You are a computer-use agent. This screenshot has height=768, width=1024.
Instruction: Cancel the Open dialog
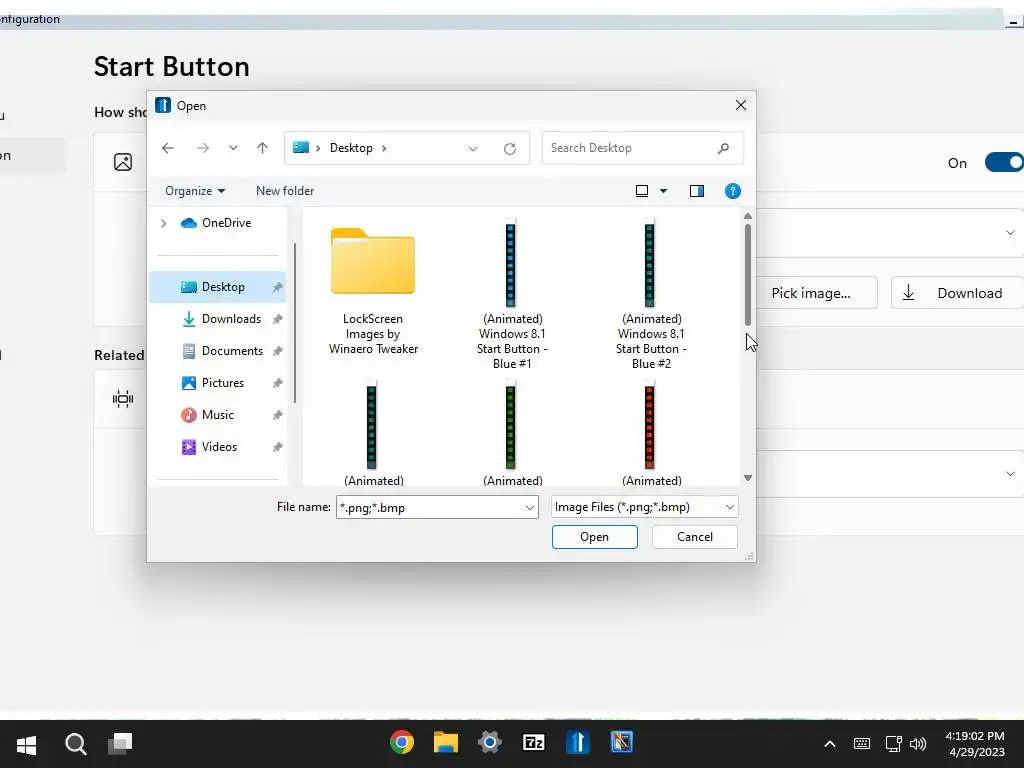click(x=694, y=537)
